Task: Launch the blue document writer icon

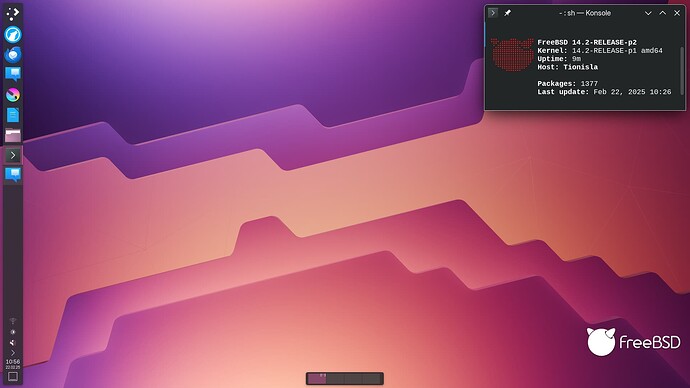Action: point(13,115)
